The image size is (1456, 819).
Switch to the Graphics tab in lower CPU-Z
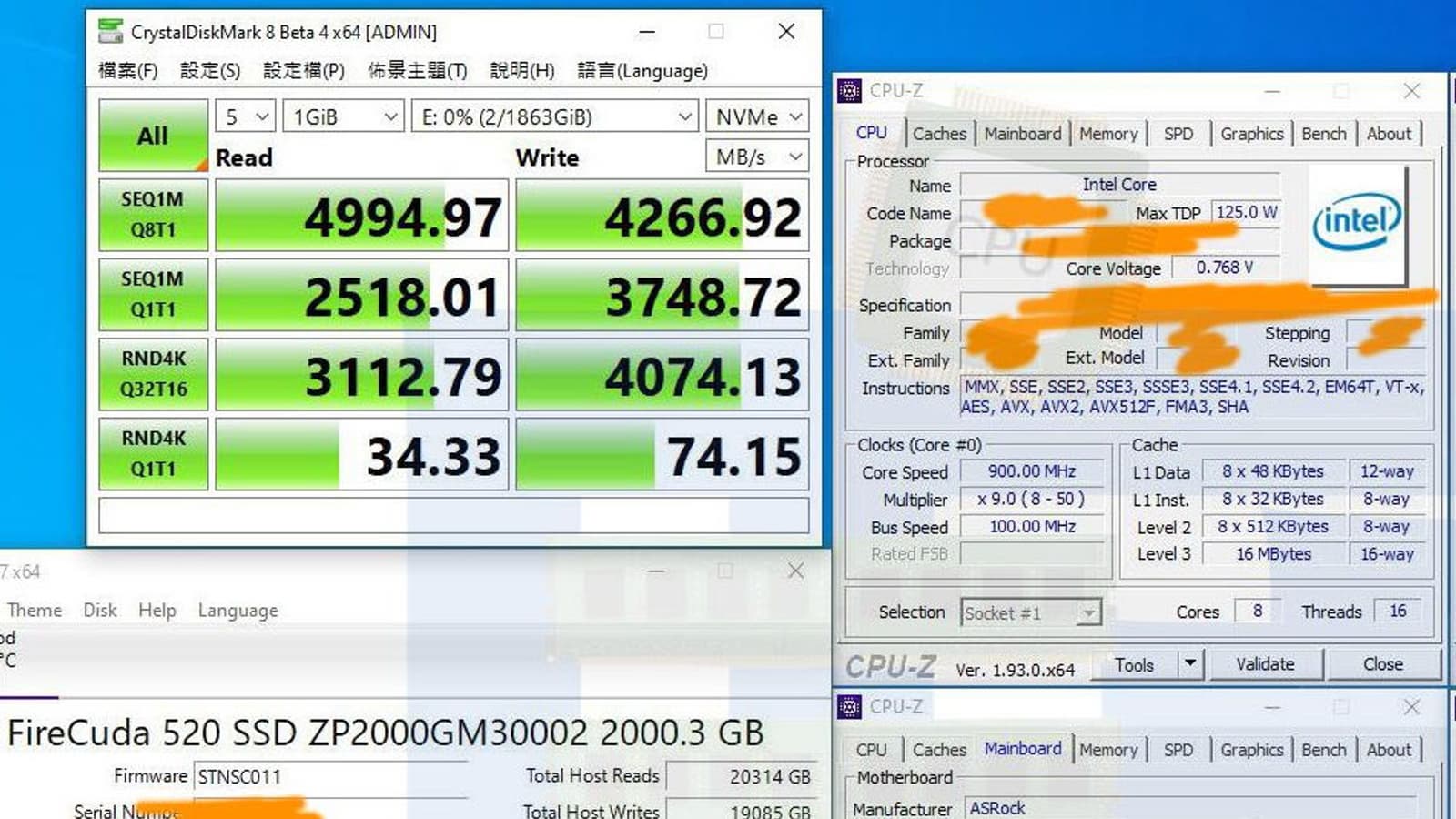pyautogui.click(x=1252, y=750)
